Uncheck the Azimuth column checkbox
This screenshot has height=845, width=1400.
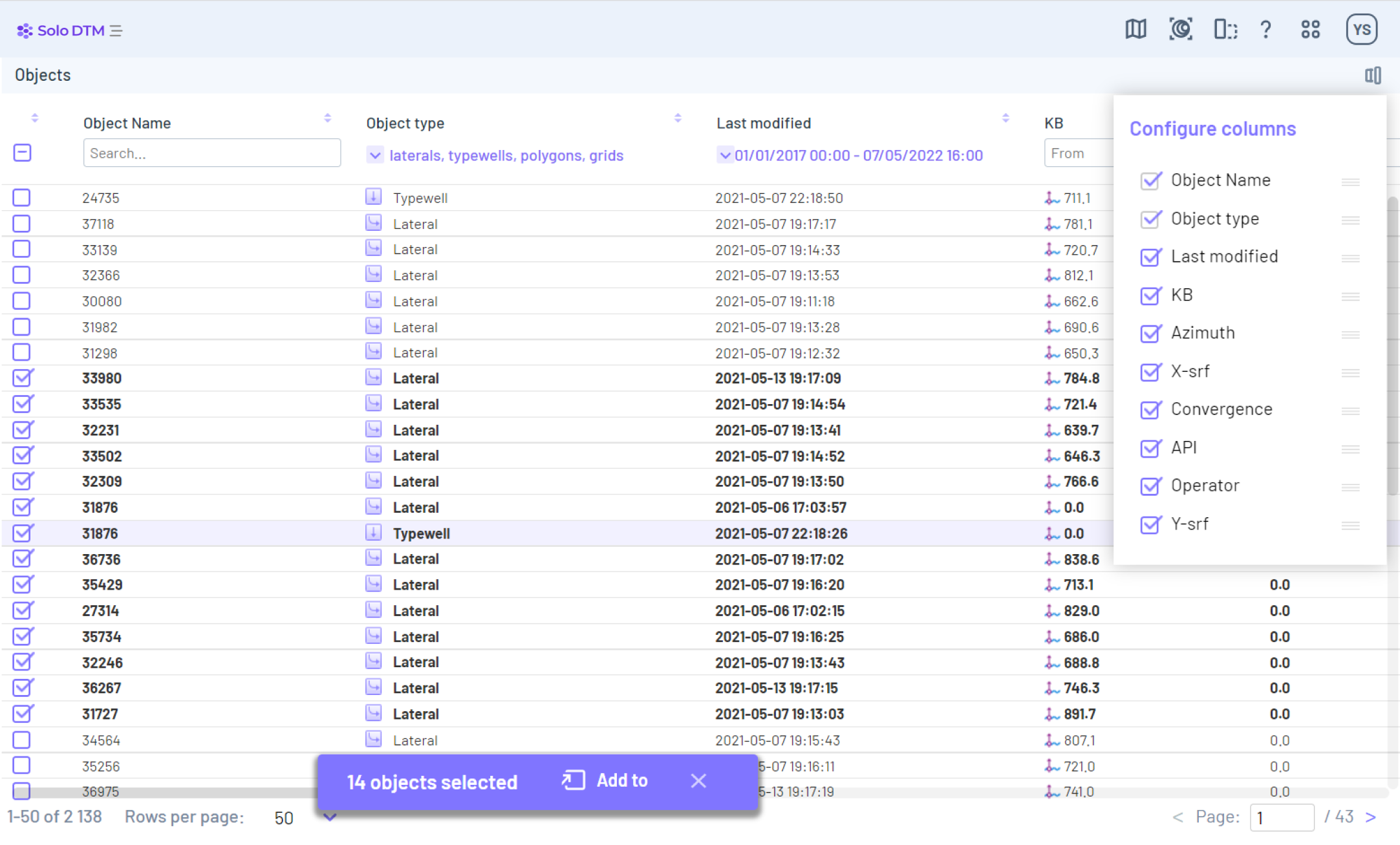[x=1150, y=334]
